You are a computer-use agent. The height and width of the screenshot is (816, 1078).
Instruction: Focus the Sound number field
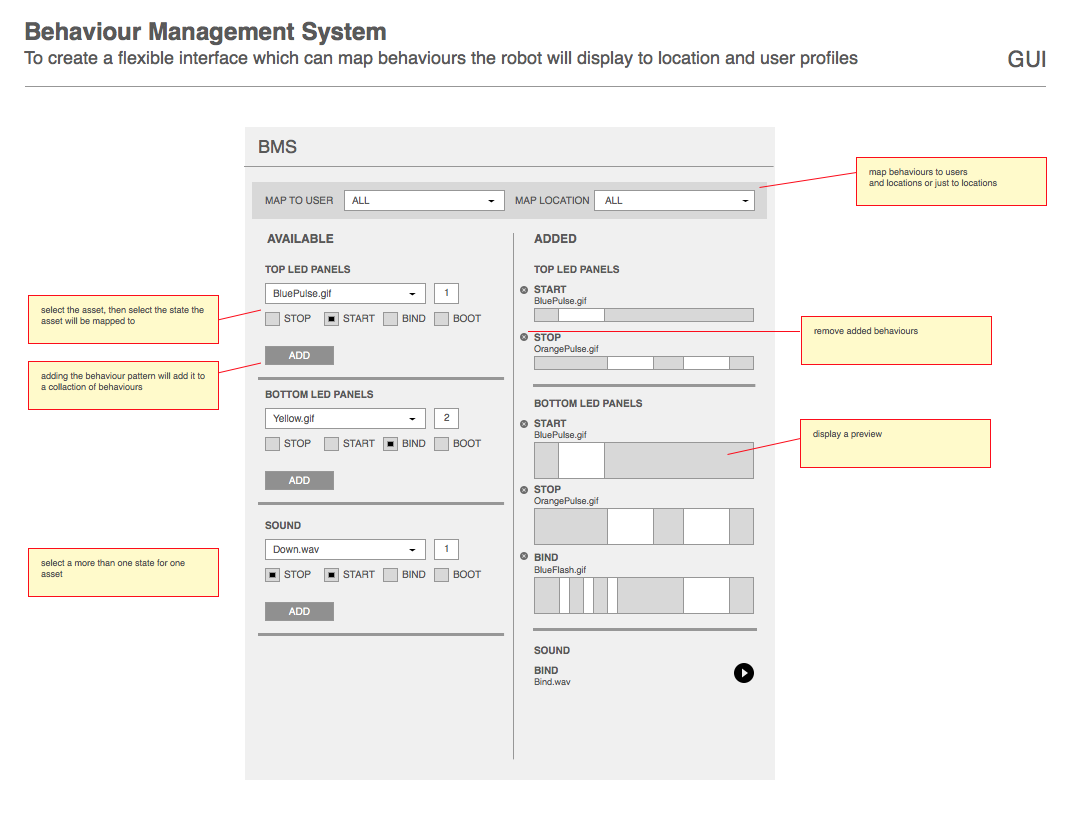click(446, 550)
